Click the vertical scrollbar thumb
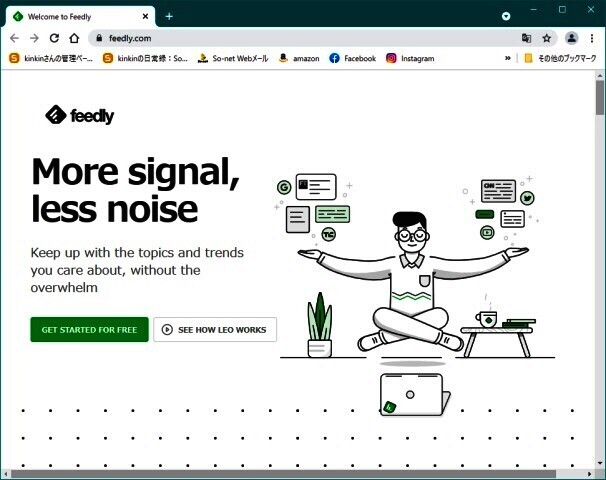Viewport: 606px width, 480px height. point(599,98)
